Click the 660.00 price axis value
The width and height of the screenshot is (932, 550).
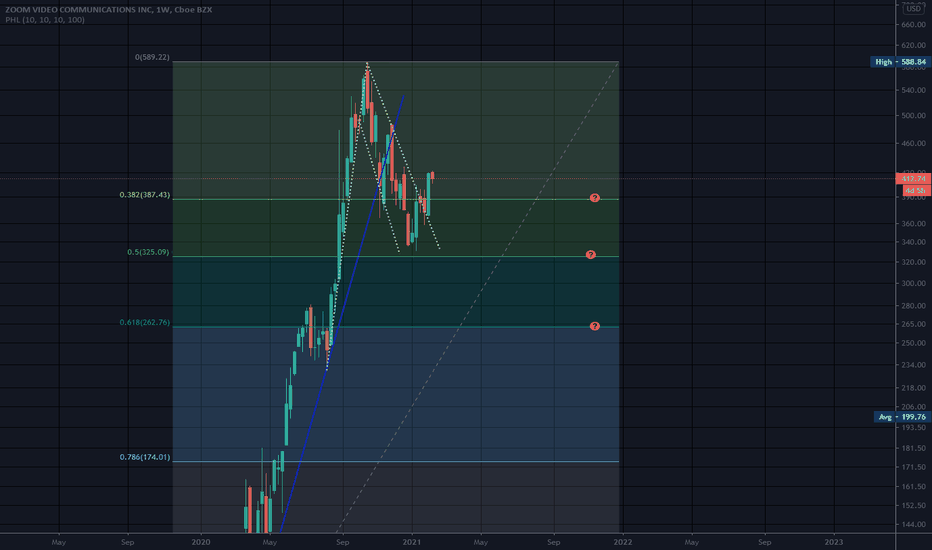coord(914,24)
